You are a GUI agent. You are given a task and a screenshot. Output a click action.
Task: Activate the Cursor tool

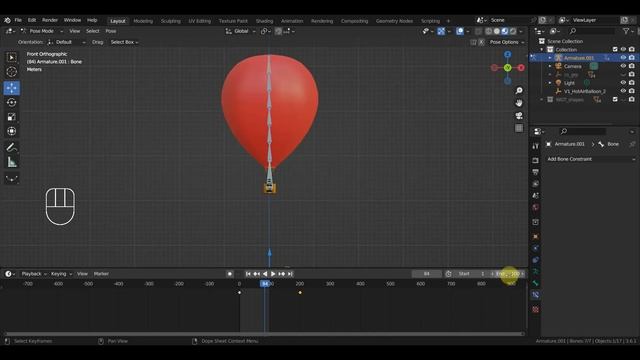point(11,72)
